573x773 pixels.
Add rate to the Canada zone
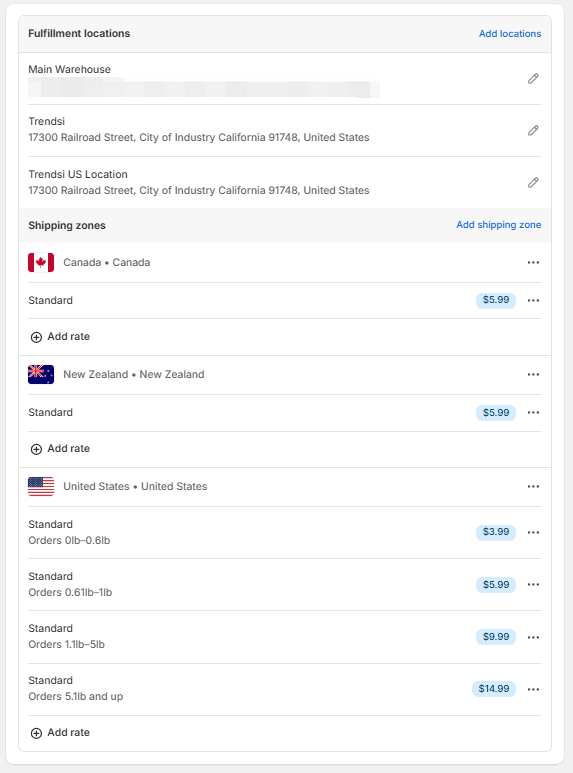pyautogui.click(x=60, y=337)
